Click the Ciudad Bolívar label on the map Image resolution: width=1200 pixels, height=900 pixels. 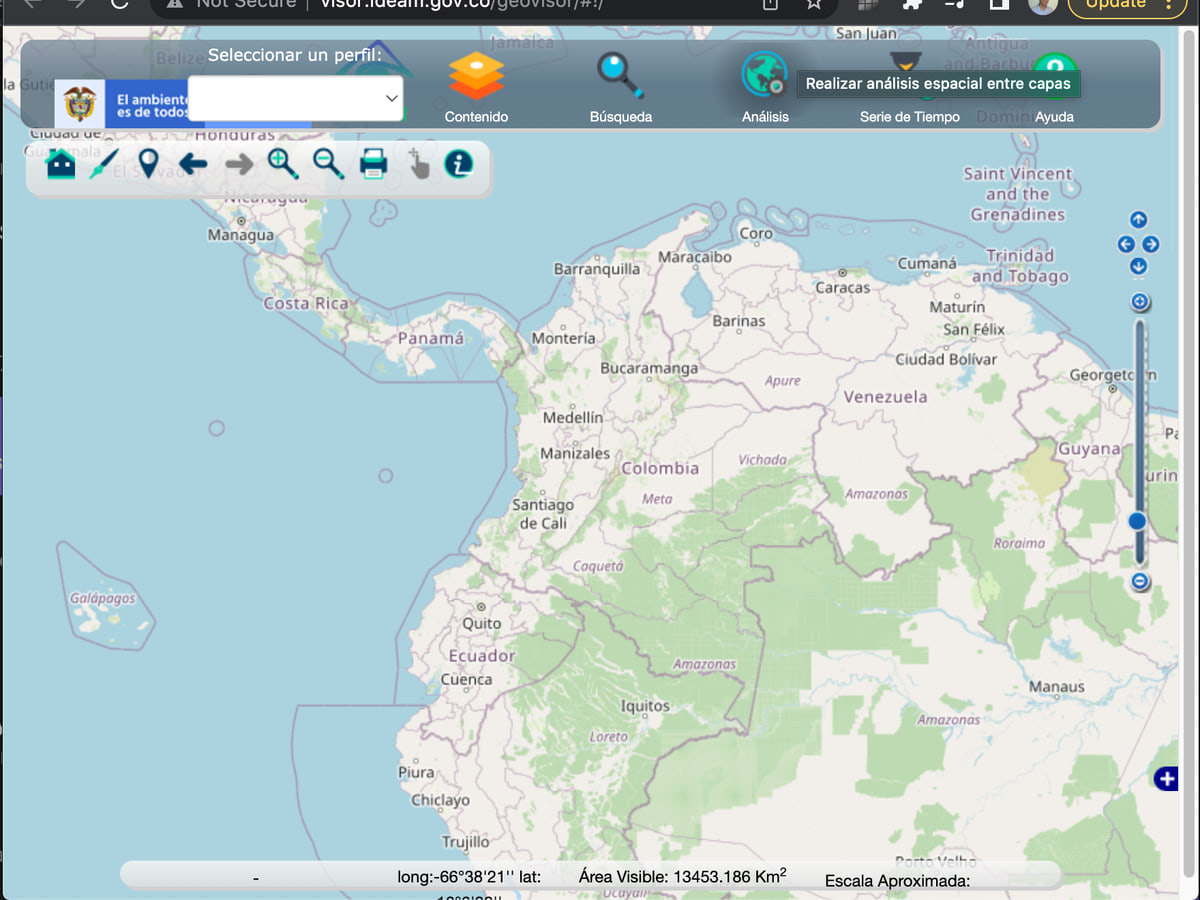pos(945,359)
